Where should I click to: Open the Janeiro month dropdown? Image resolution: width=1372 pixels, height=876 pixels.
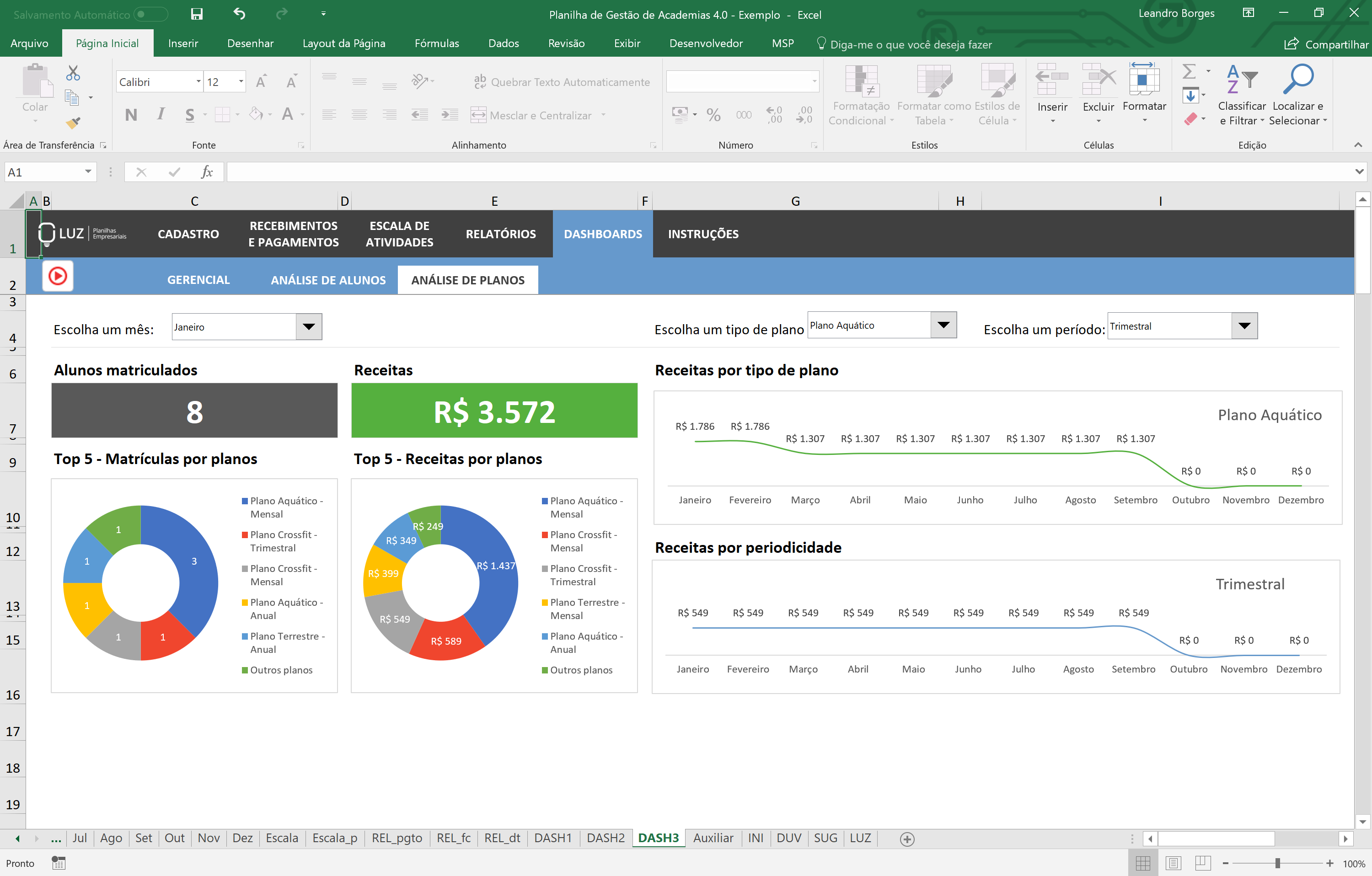point(309,327)
